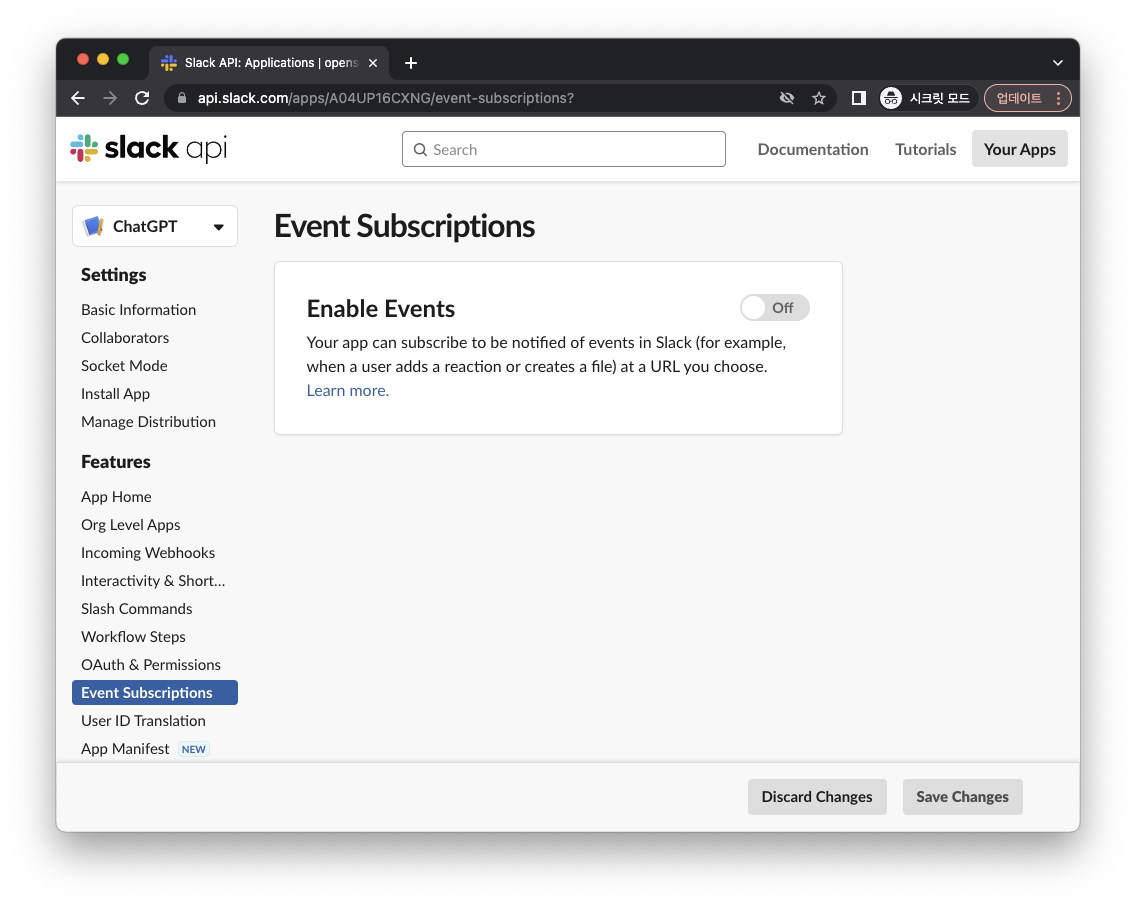Open the ChatGPT app selector dropdown
1136x906 pixels.
[155, 227]
